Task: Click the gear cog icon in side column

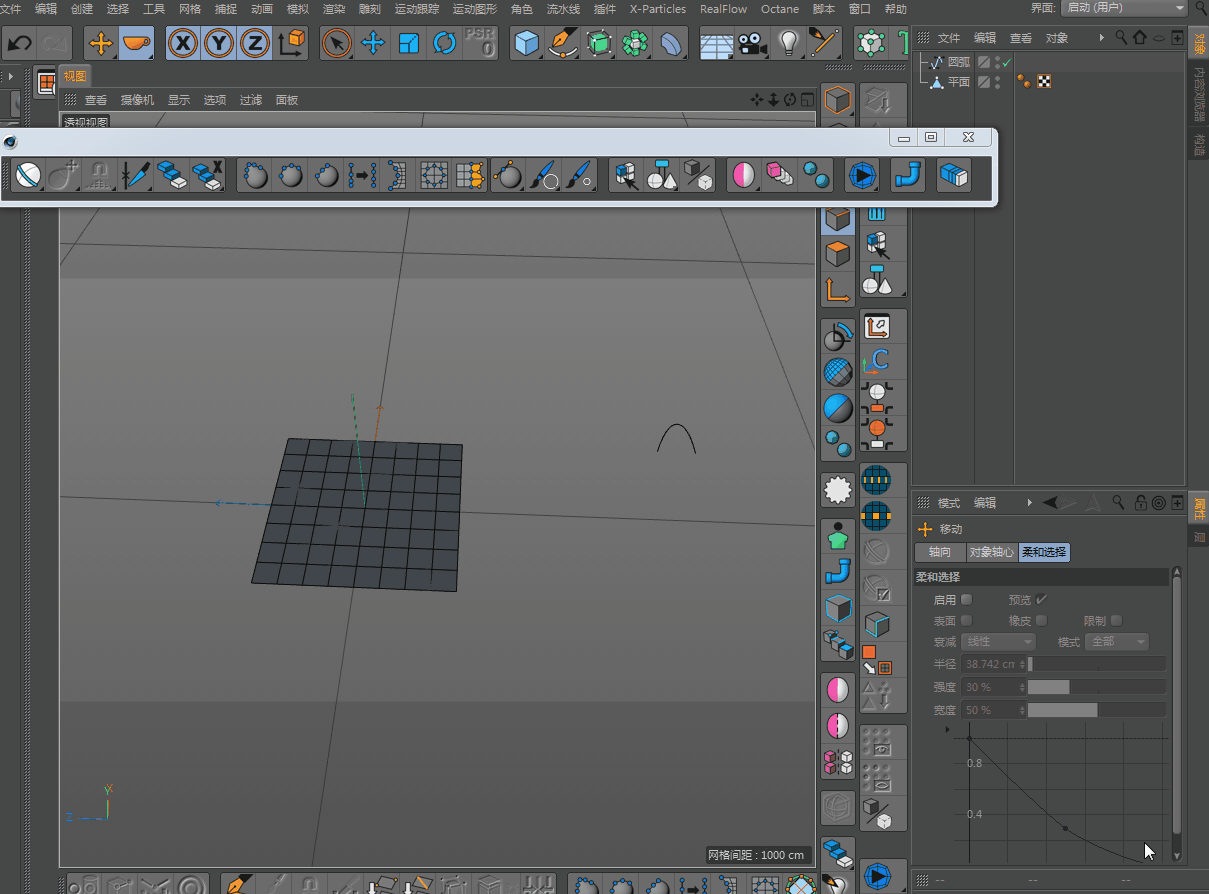Action: click(x=838, y=490)
